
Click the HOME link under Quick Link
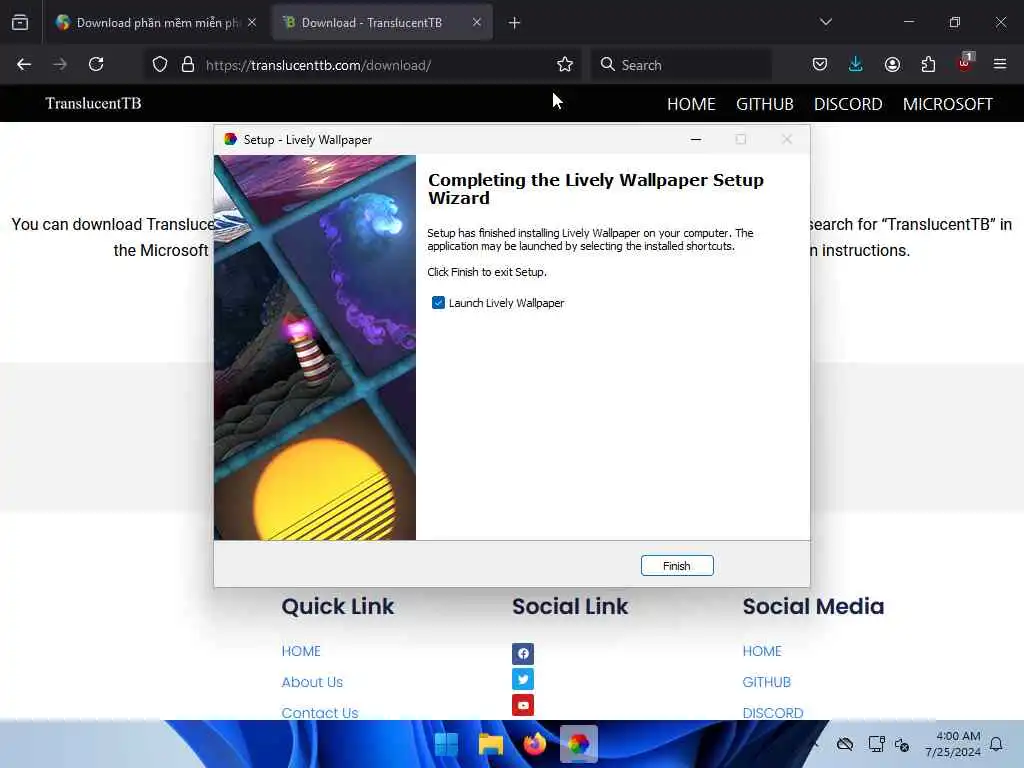point(301,651)
